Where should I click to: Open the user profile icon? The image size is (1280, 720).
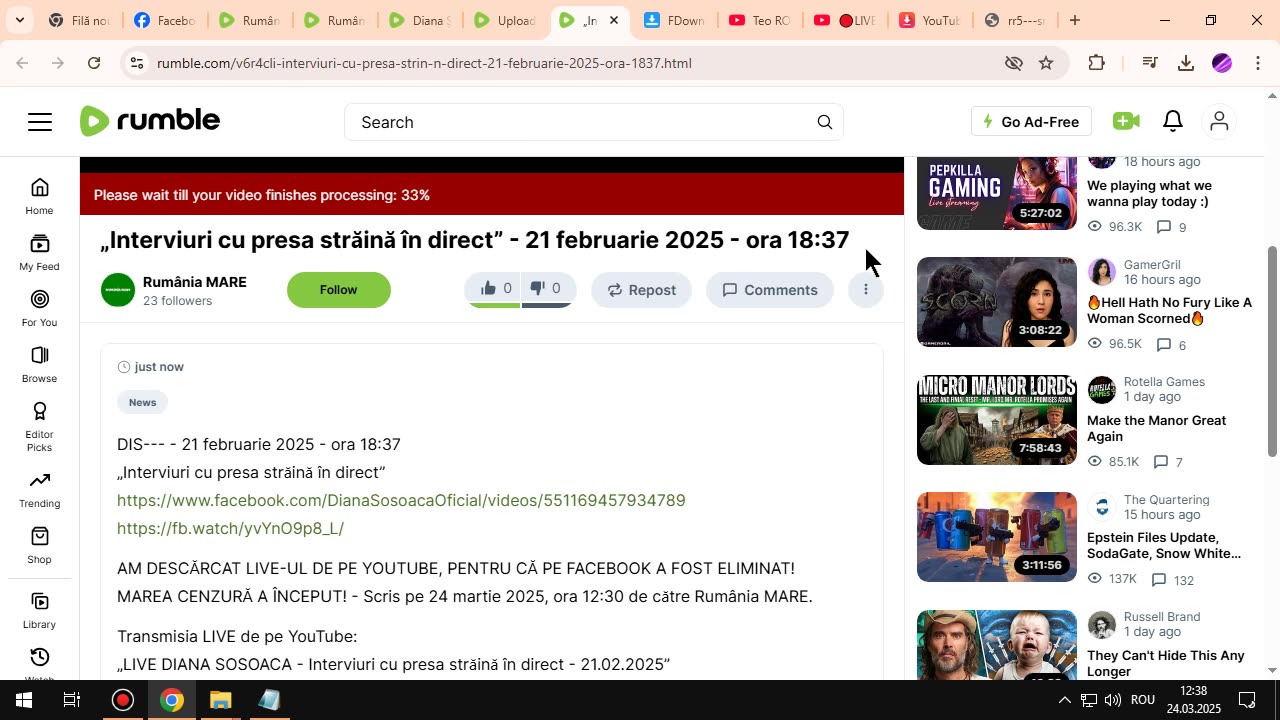(x=1219, y=121)
